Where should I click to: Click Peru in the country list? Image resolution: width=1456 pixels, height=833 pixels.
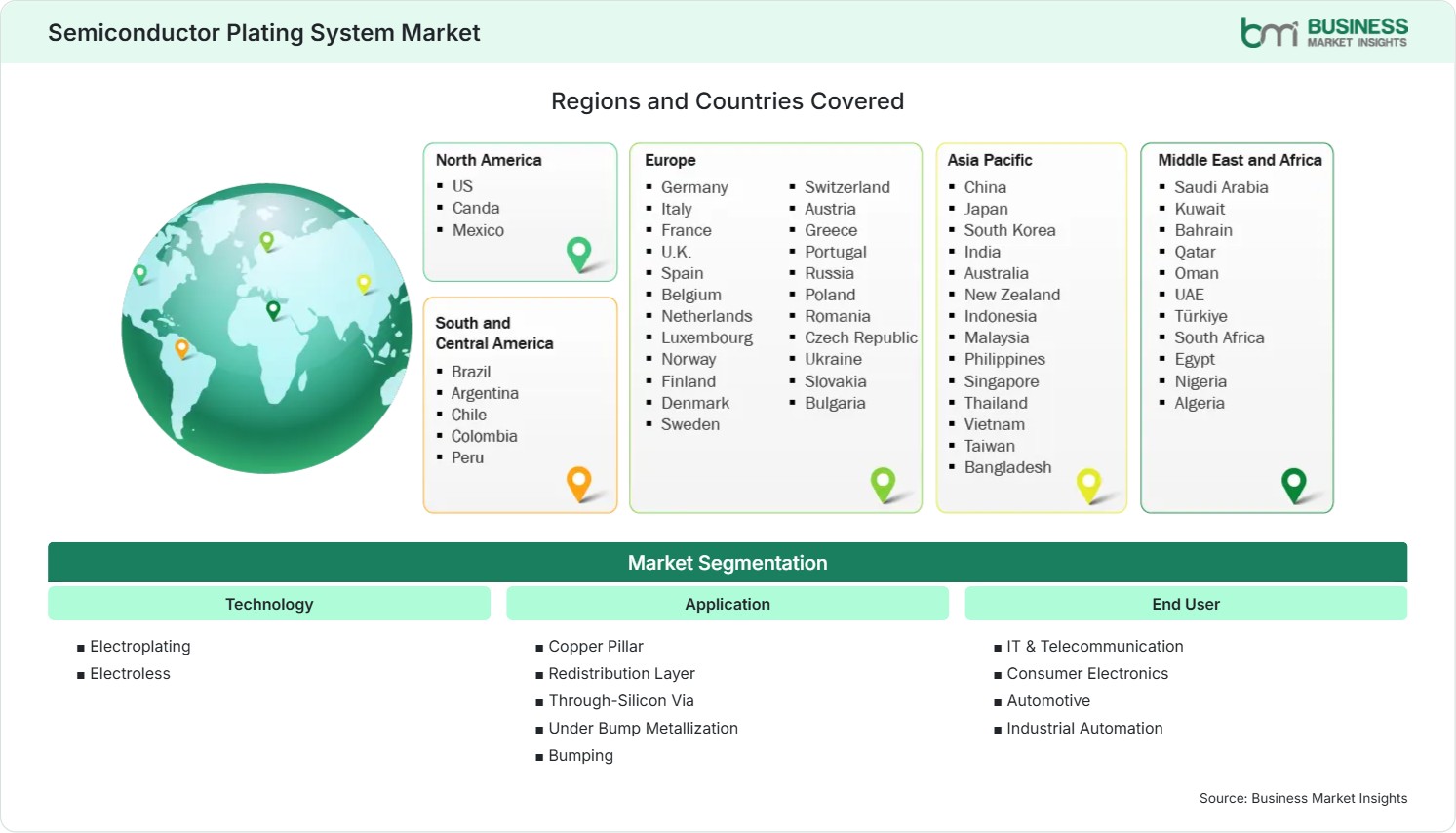click(x=467, y=457)
